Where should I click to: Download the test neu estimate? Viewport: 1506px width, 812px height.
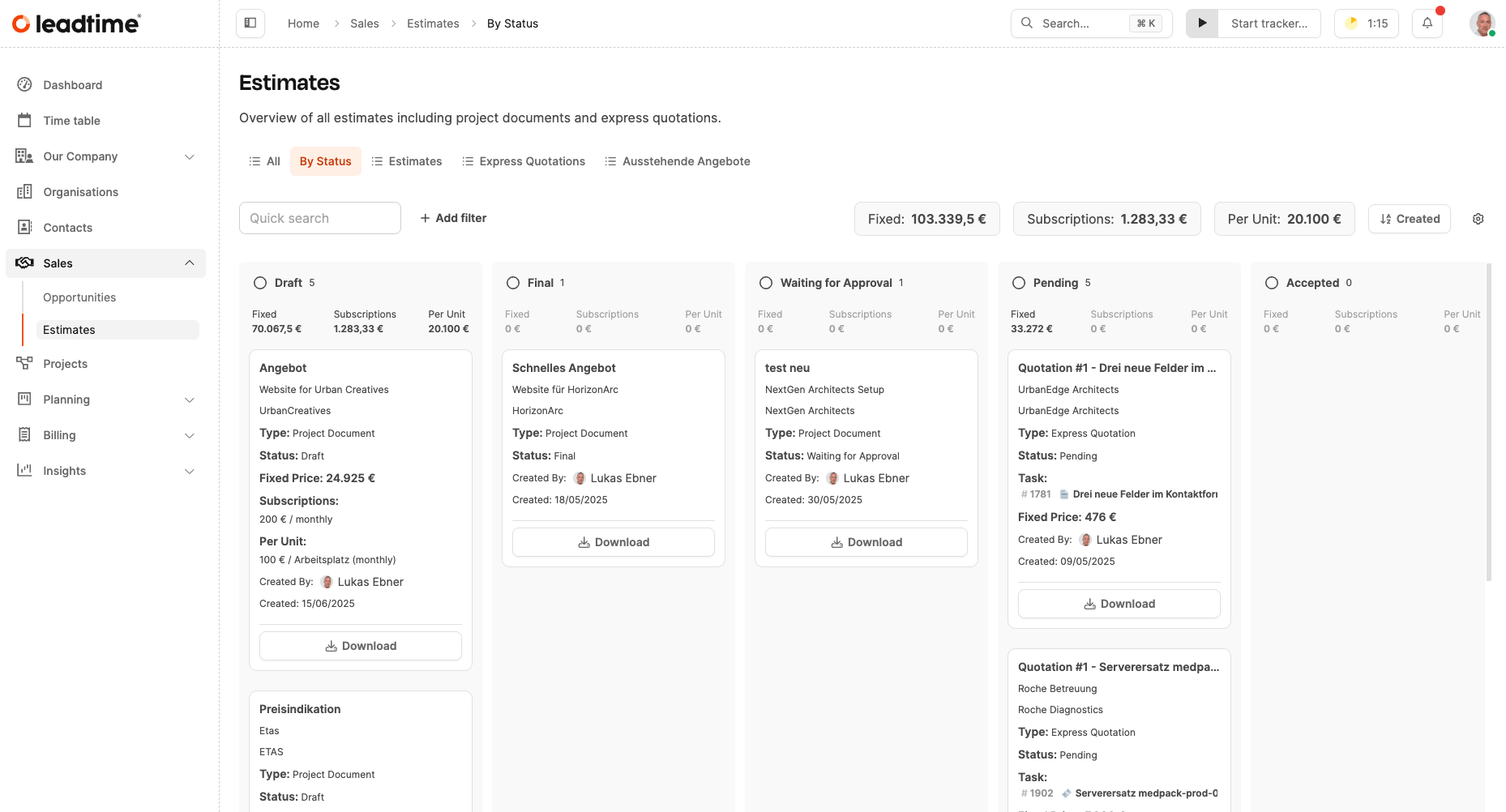pos(866,542)
